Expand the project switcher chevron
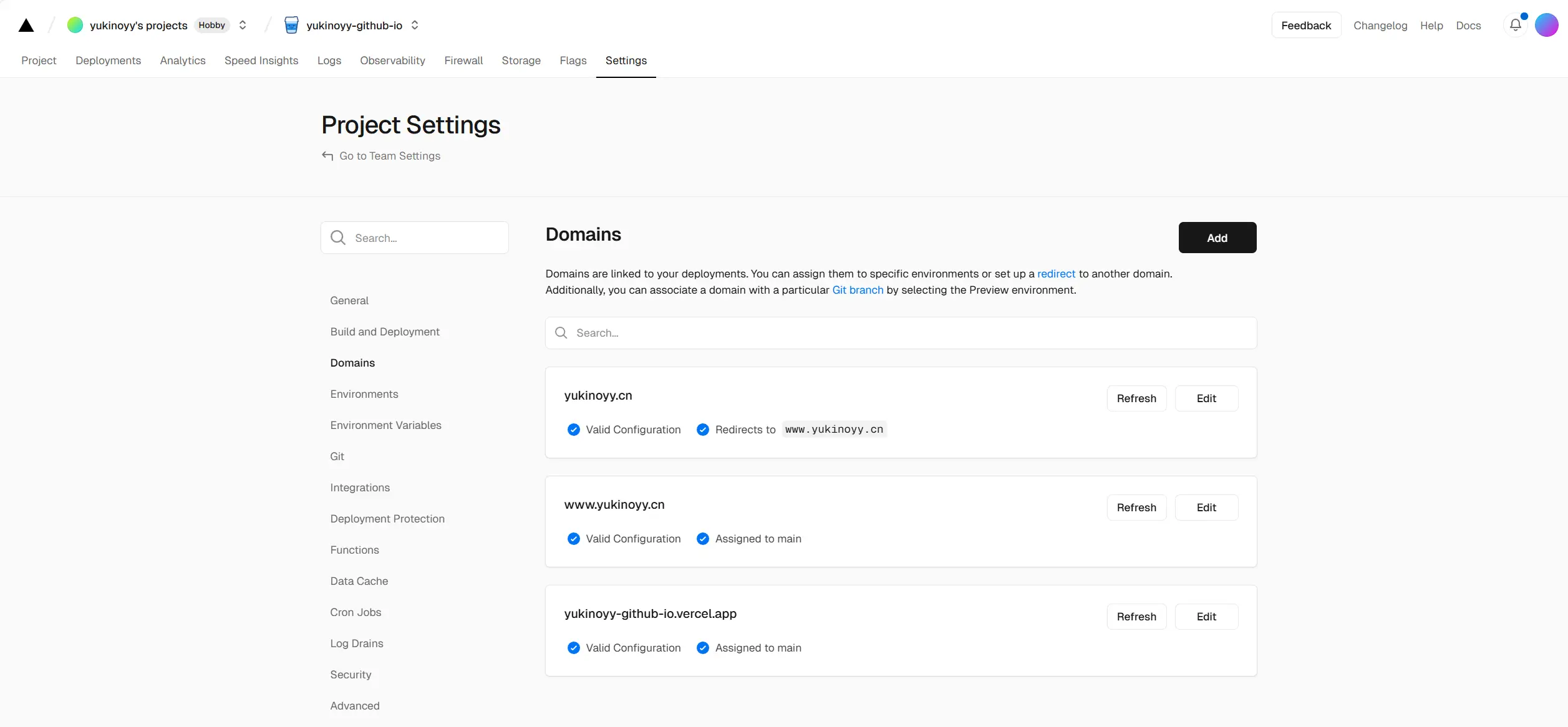1568x727 pixels. point(415,25)
